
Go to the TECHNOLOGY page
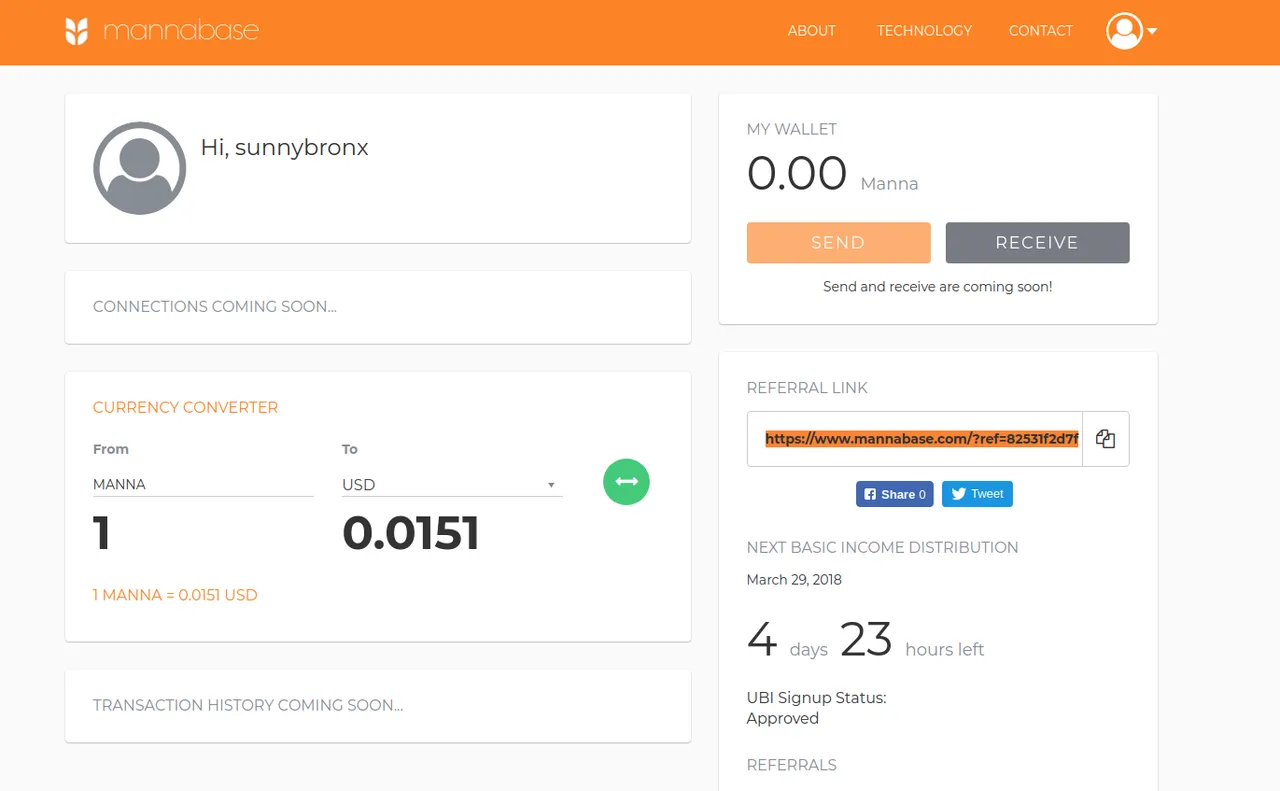[x=924, y=31]
